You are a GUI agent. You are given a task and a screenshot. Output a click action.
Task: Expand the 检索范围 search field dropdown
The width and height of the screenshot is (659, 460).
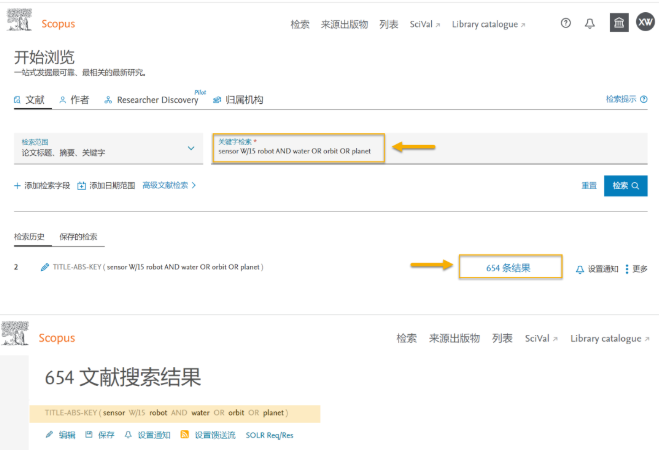point(191,149)
